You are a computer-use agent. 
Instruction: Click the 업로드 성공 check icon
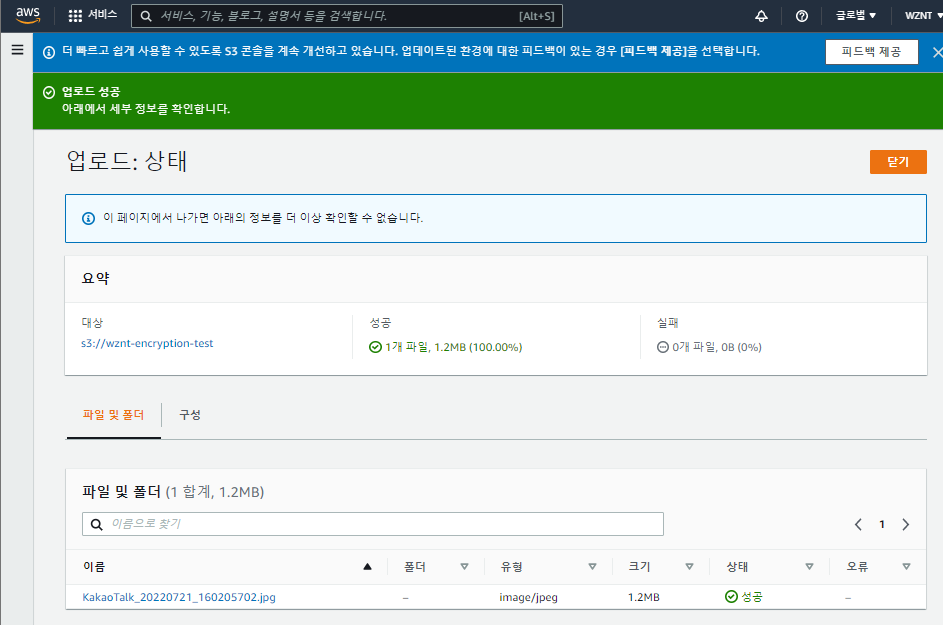coord(49,92)
